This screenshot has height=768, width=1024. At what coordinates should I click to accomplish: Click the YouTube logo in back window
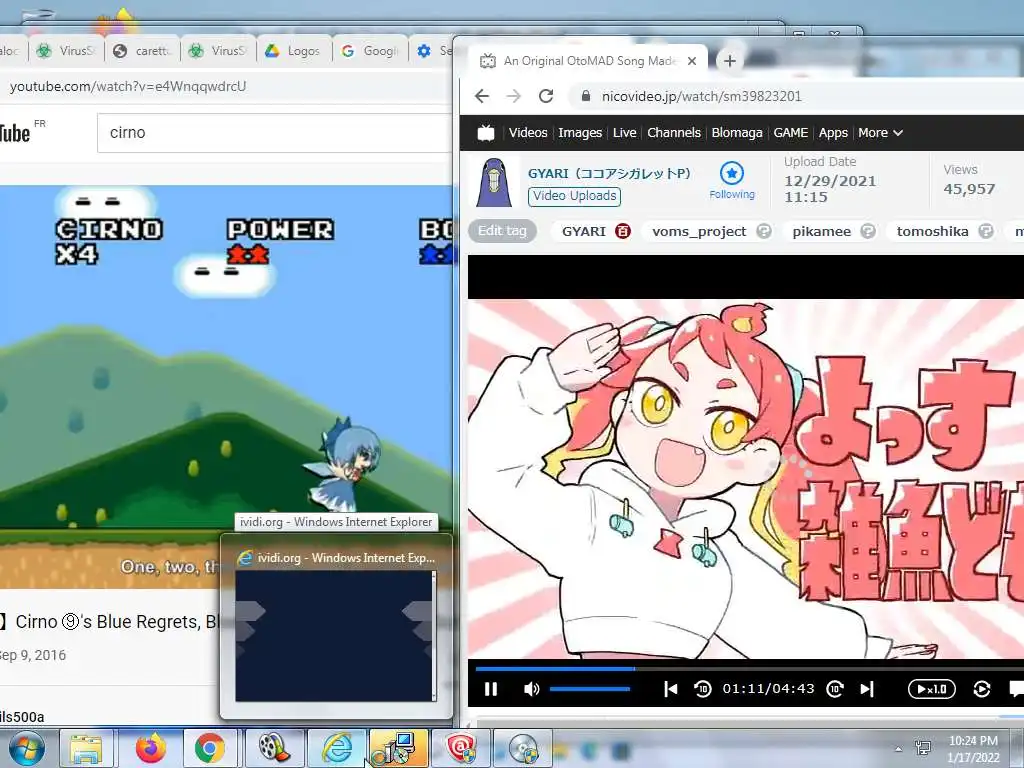click(x=14, y=133)
